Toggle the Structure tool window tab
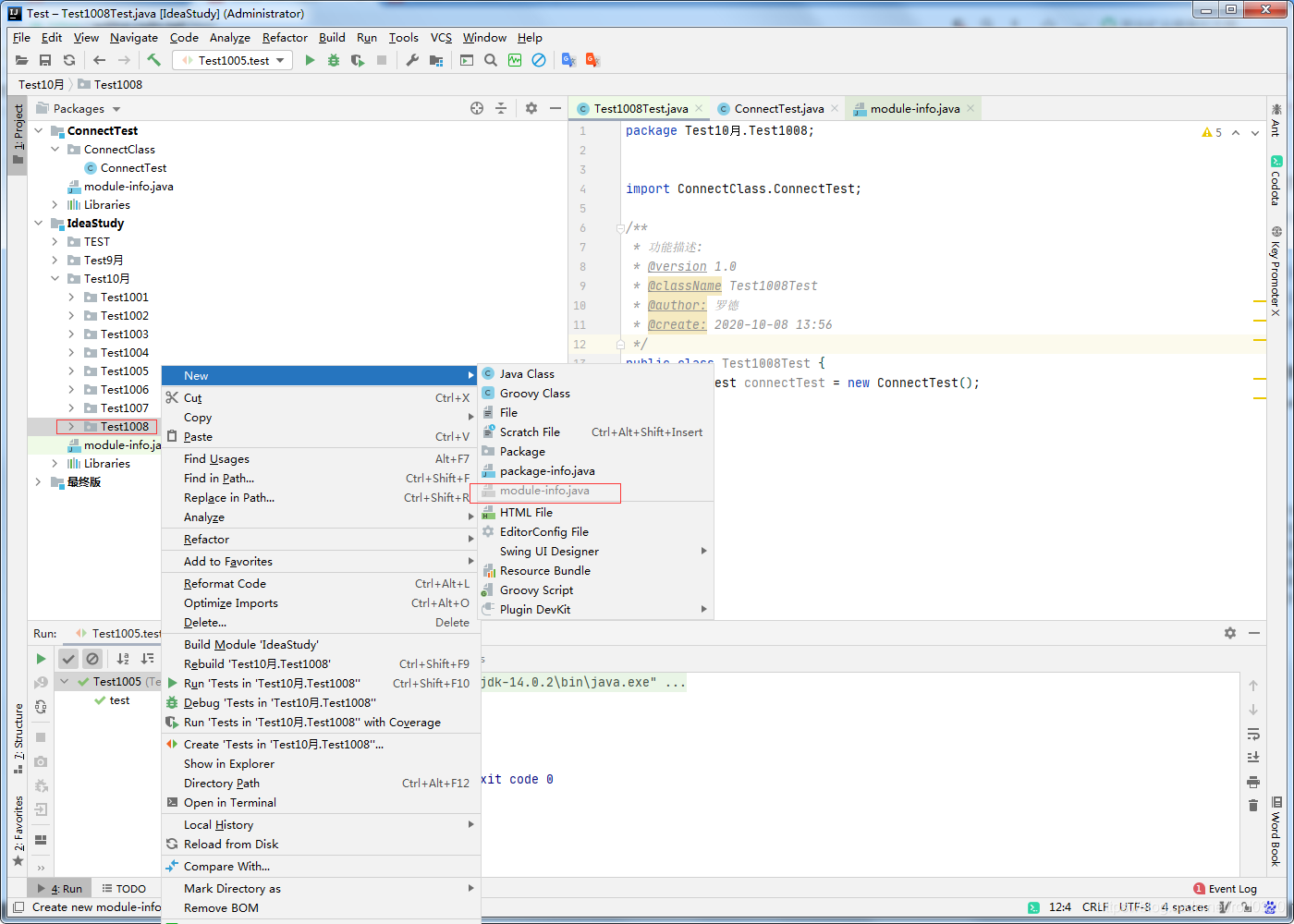 pyautogui.click(x=18, y=738)
